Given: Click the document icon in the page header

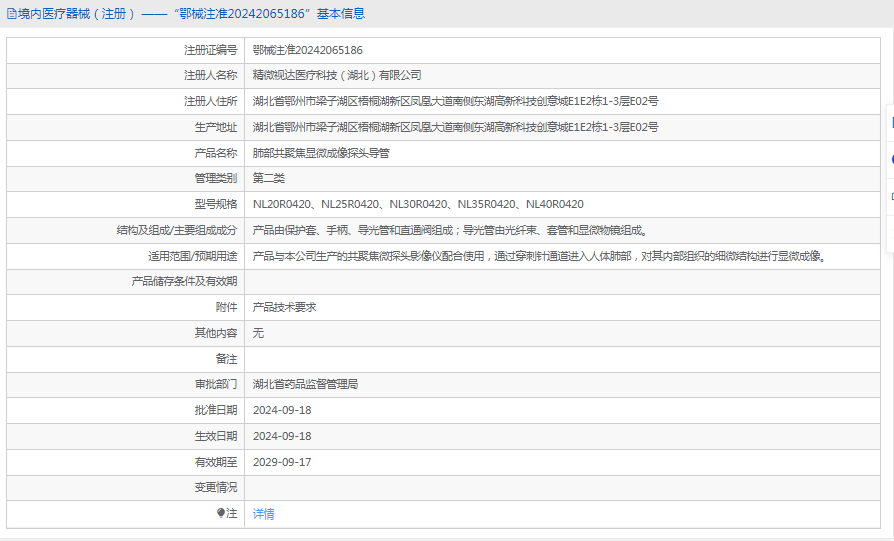Looking at the screenshot, I should pos(11,14).
